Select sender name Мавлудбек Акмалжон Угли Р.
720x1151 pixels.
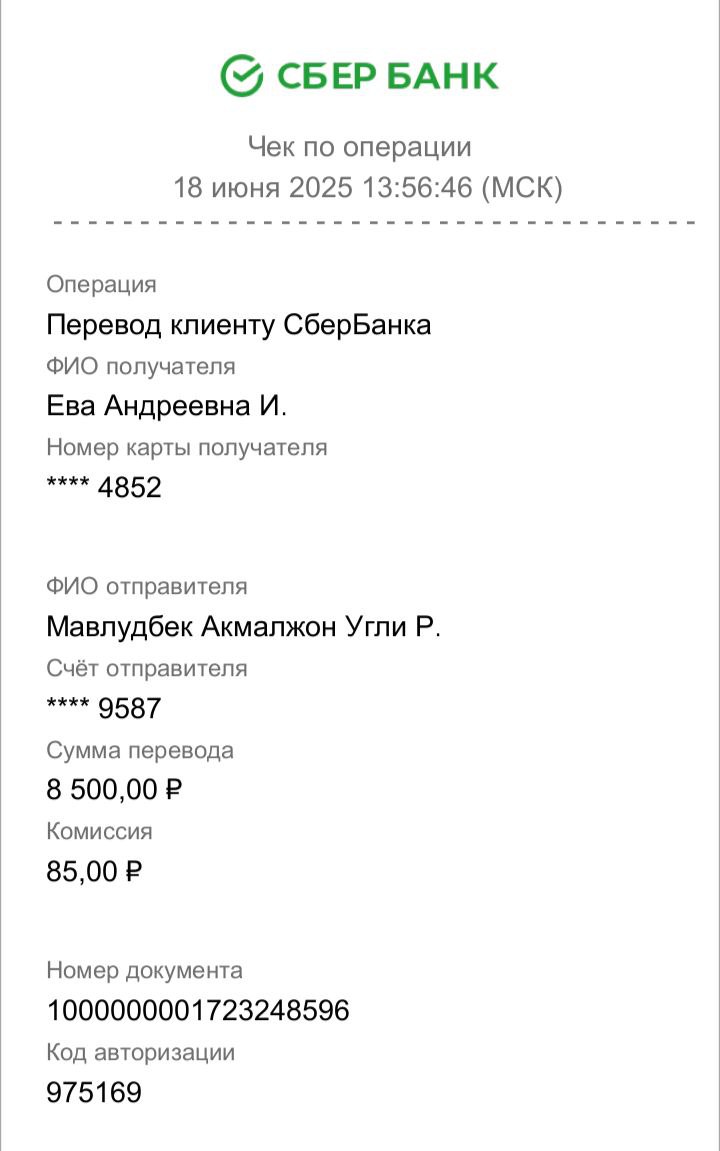click(244, 627)
